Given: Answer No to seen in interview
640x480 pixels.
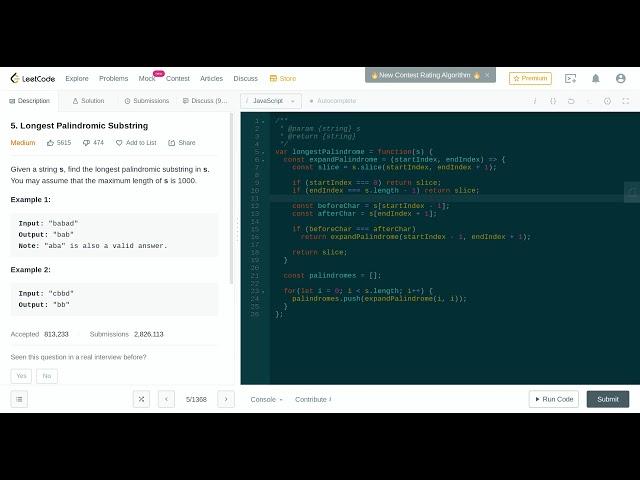Looking at the screenshot, I should pos(47,376).
